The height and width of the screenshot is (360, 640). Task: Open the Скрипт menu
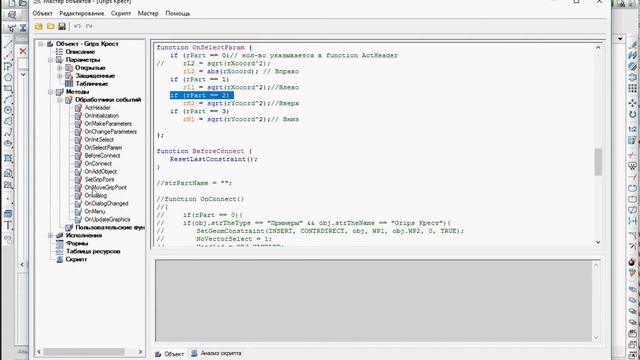coord(121,13)
